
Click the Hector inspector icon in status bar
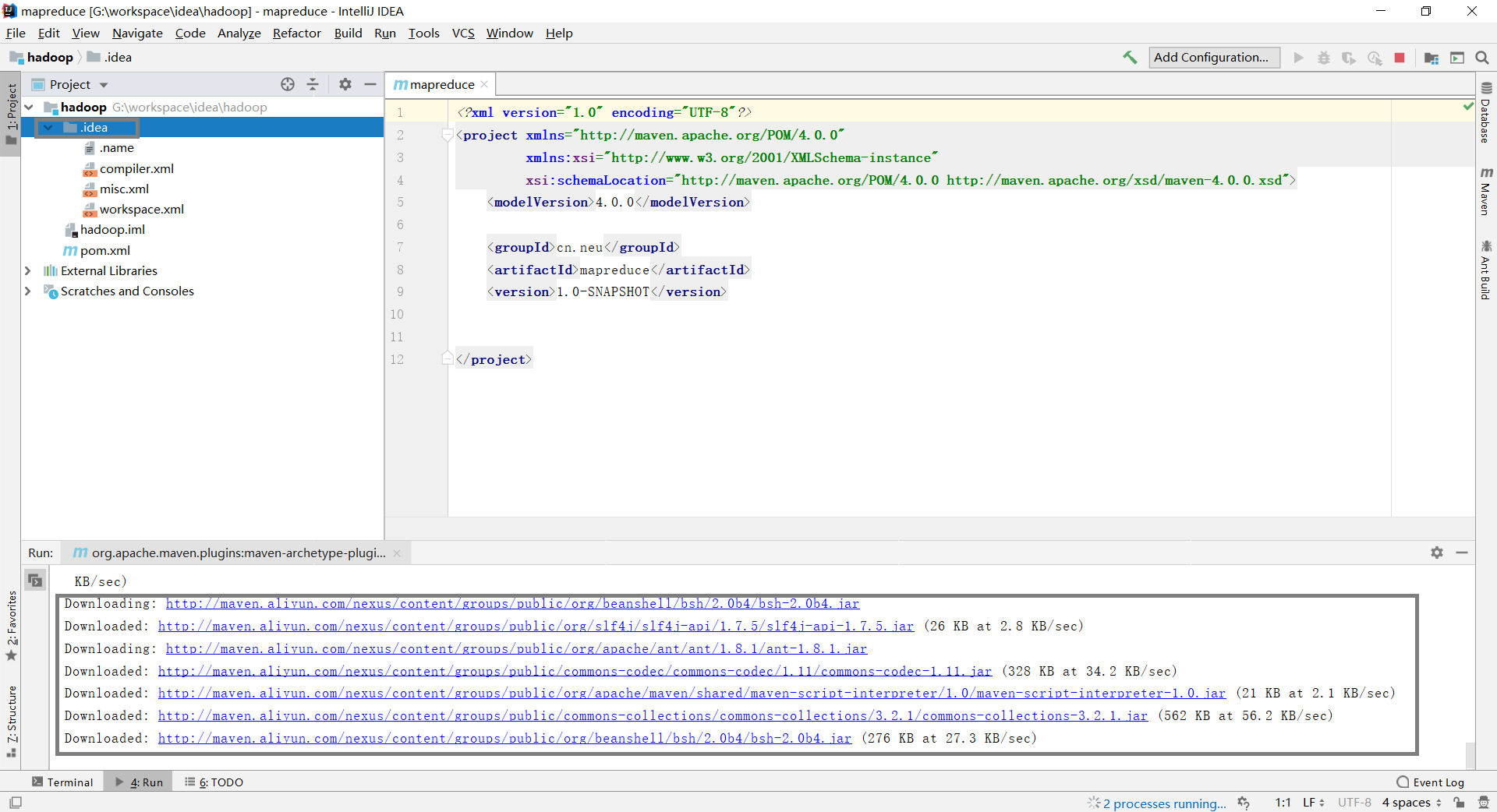[1484, 803]
